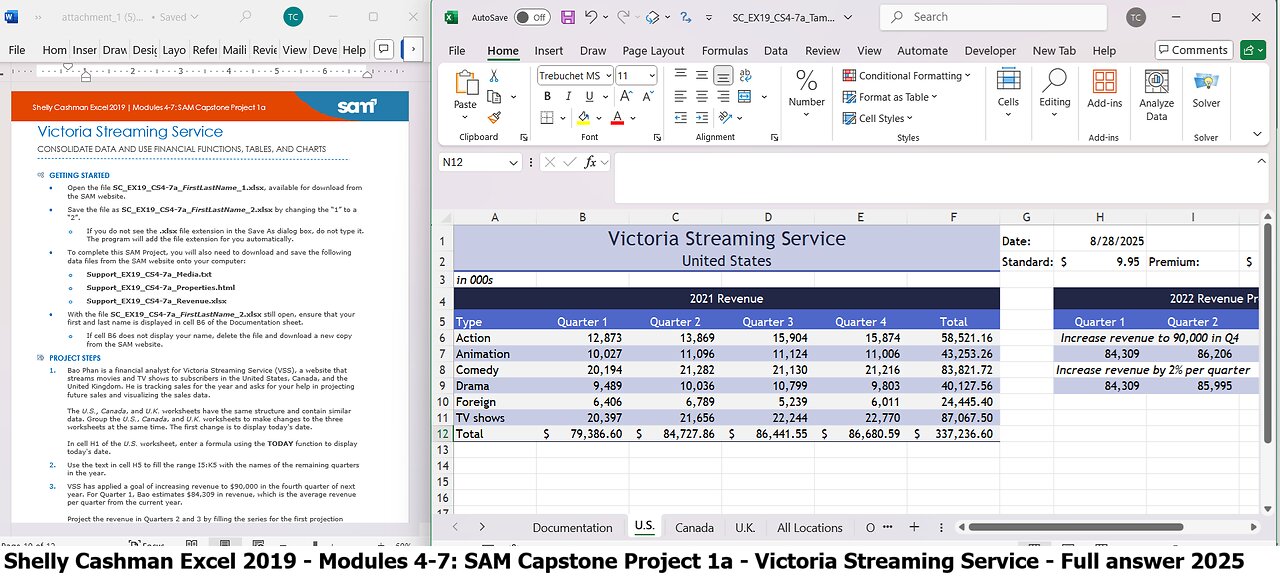Open the Font dialog launcher

[x=657, y=138]
